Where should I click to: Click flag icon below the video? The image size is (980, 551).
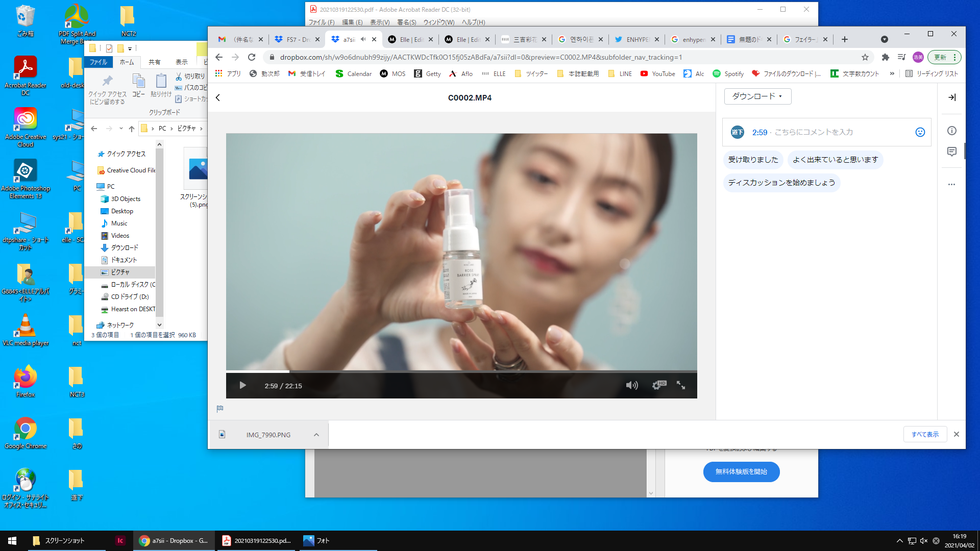point(220,409)
